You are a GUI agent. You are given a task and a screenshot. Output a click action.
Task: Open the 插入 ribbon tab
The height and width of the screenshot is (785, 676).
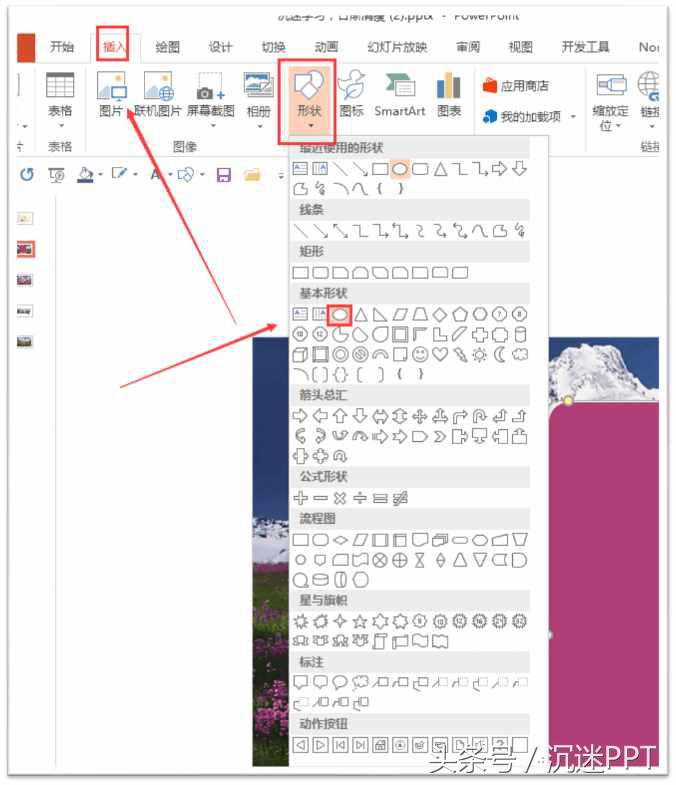click(113, 47)
